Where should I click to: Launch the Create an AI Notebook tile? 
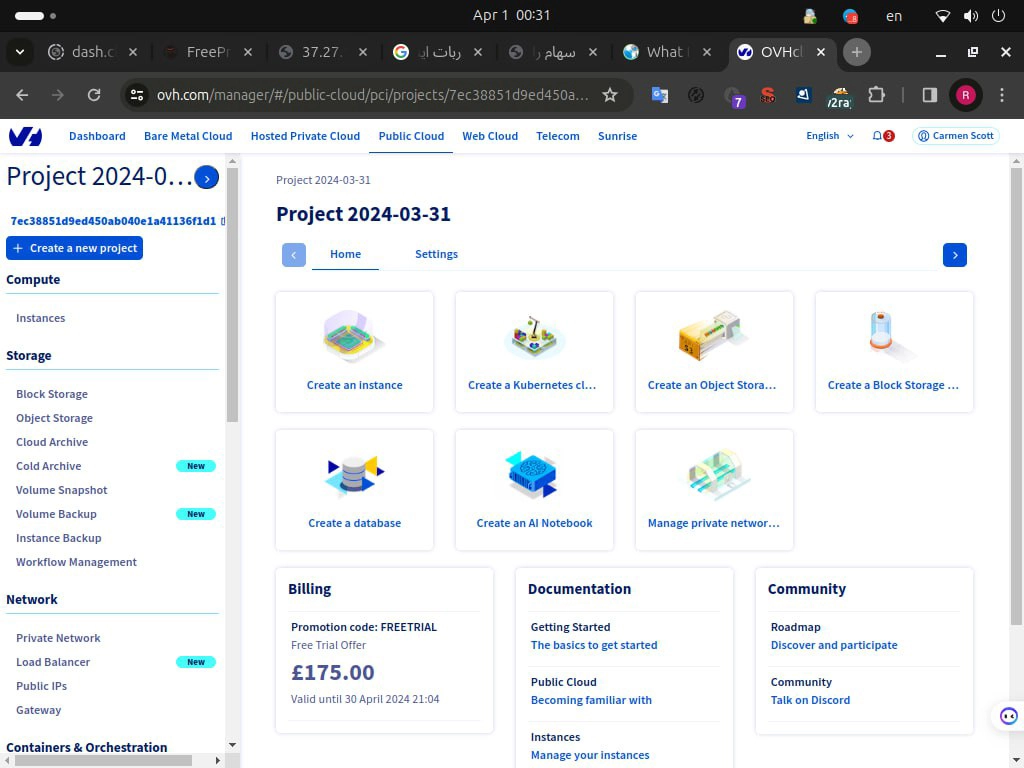[x=534, y=490]
